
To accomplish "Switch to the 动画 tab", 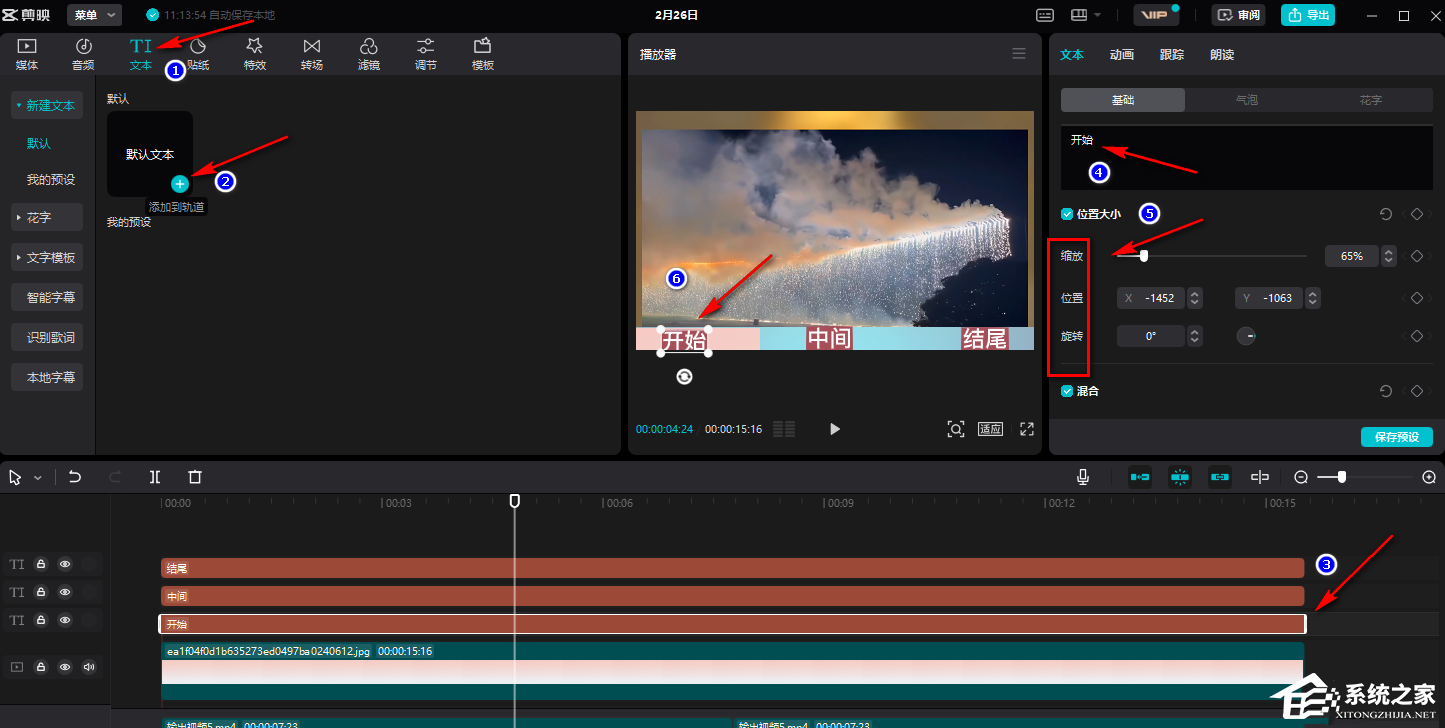I will (x=1121, y=55).
